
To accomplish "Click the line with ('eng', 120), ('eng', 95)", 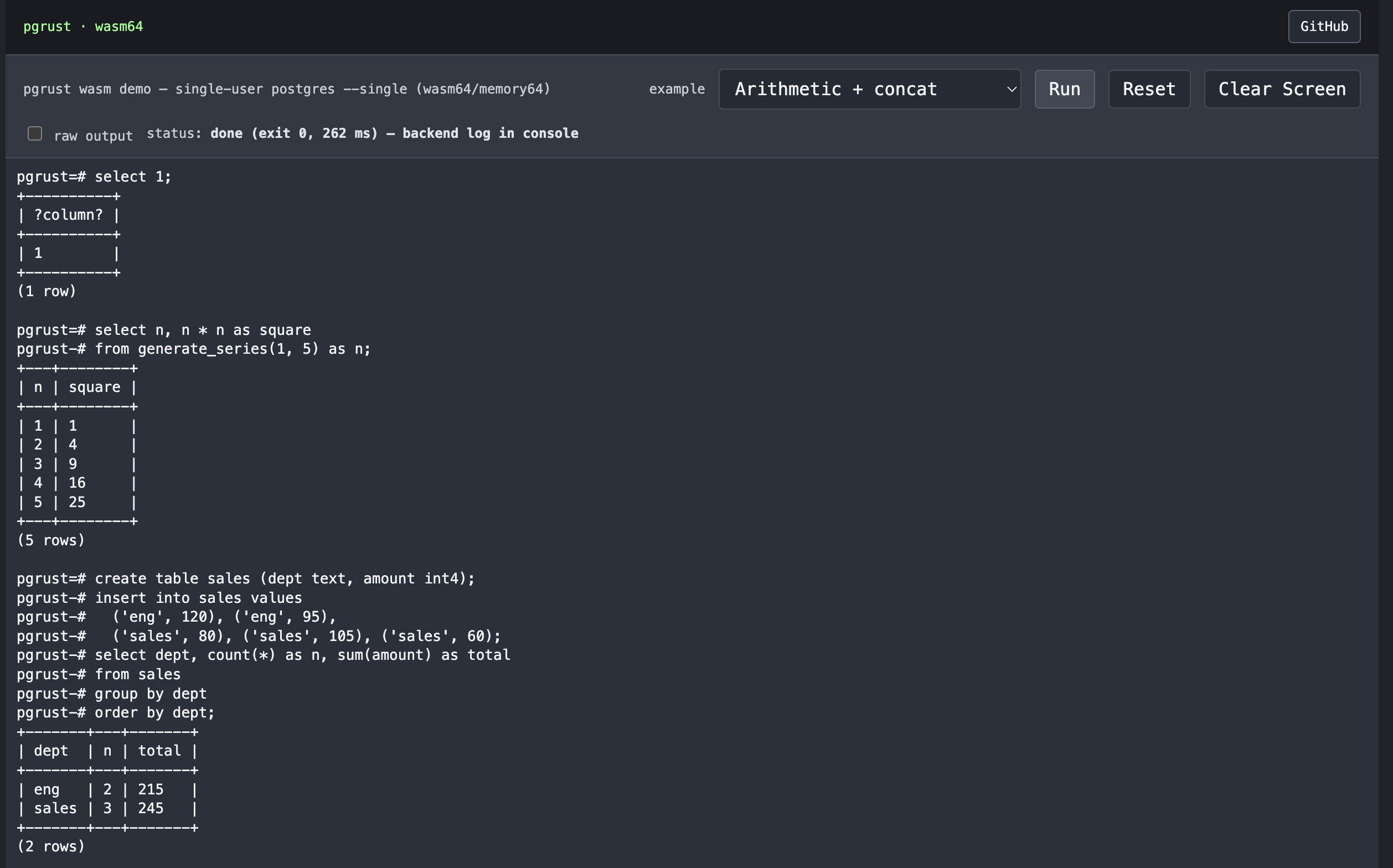I will pos(177,617).
